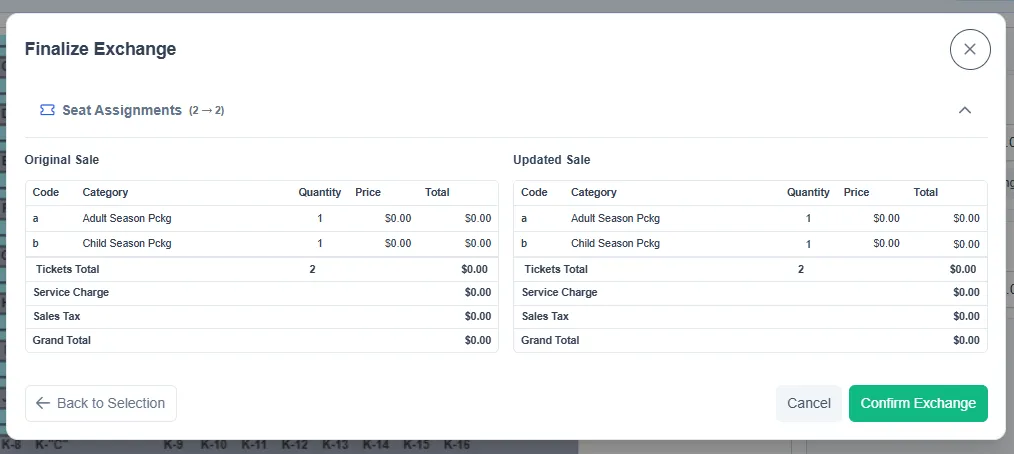Click the Updated Sale Quantity column header

click(808, 192)
